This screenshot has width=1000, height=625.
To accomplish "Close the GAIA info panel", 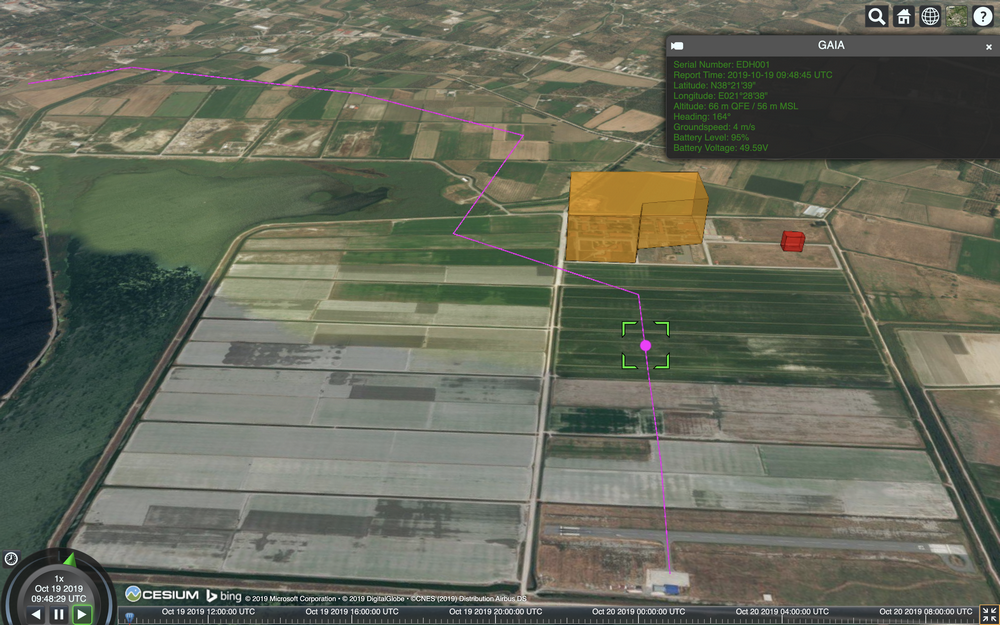I will [989, 47].
